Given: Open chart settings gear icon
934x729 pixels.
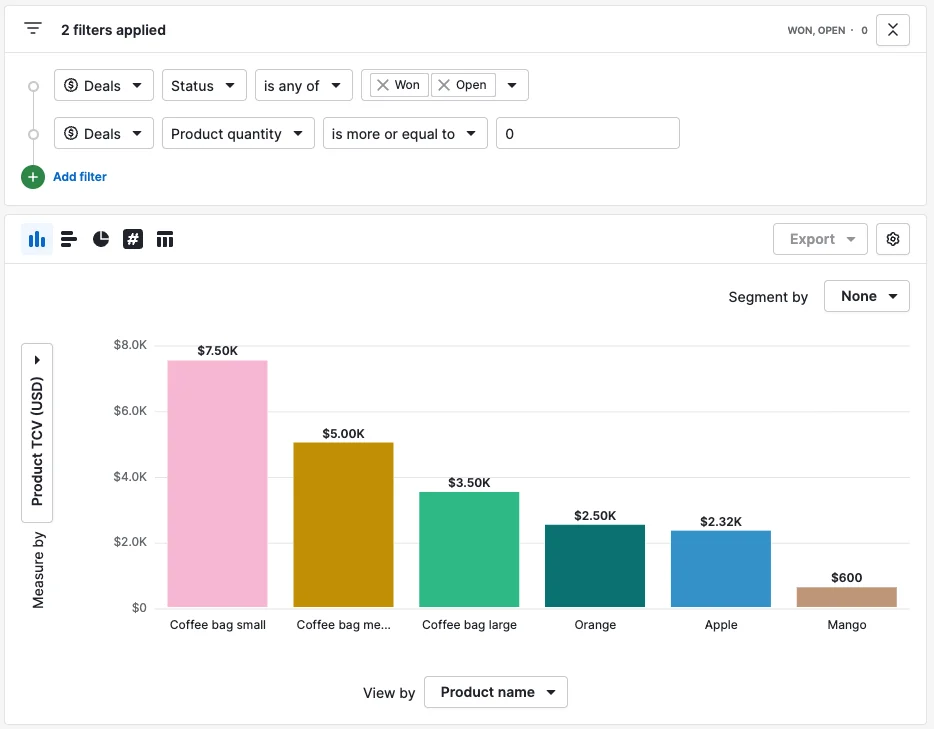Looking at the screenshot, I should coord(892,239).
